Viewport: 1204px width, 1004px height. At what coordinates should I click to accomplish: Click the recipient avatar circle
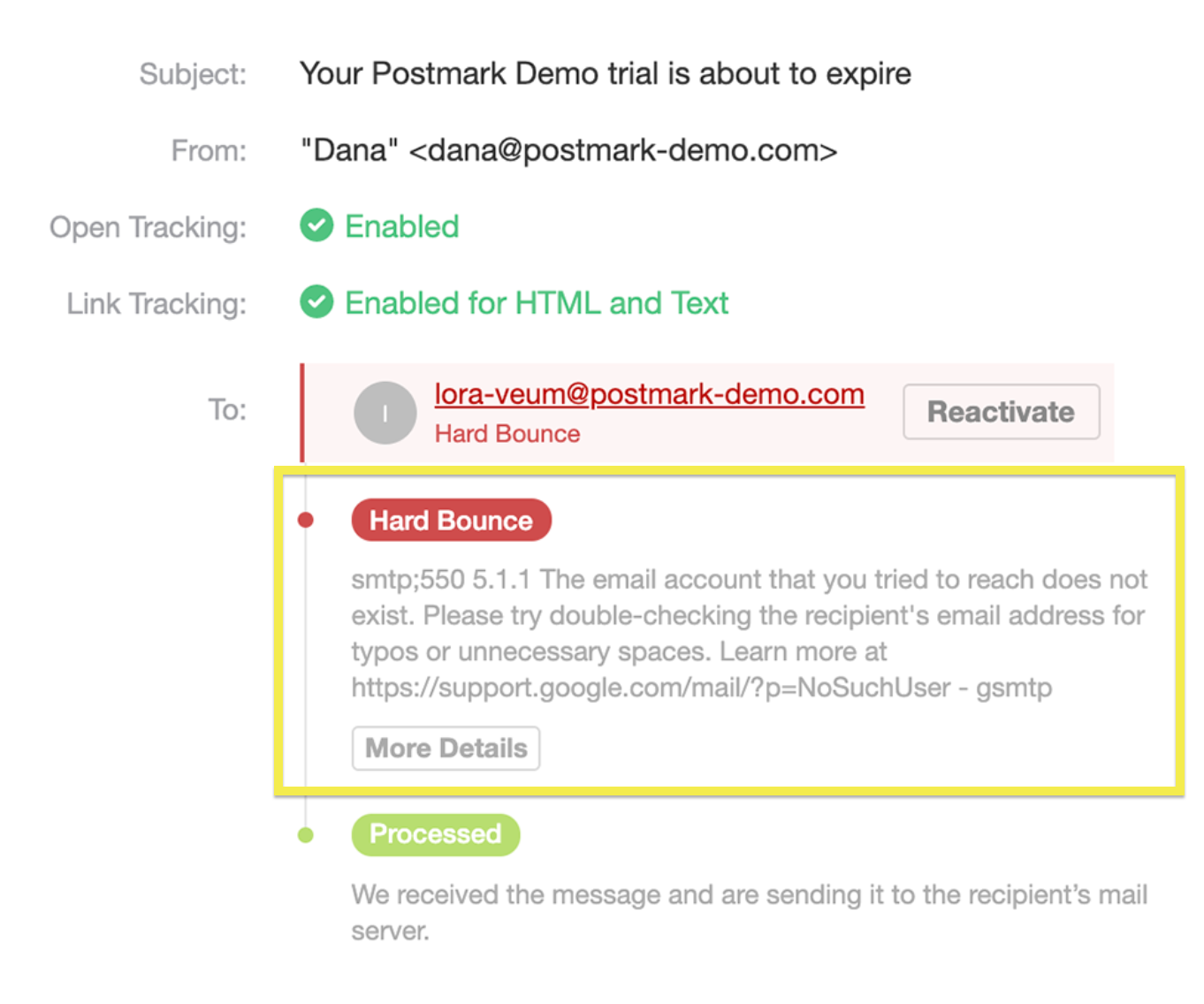[x=385, y=413]
